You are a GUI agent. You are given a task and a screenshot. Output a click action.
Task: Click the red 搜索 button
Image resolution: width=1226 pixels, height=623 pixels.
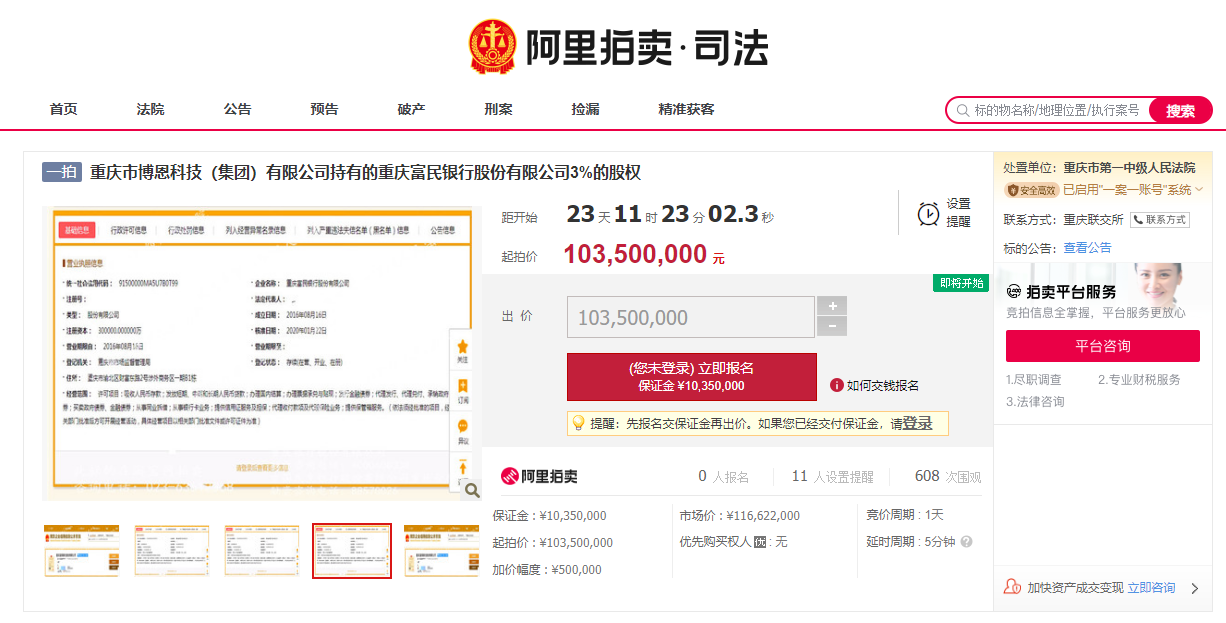click(1181, 110)
